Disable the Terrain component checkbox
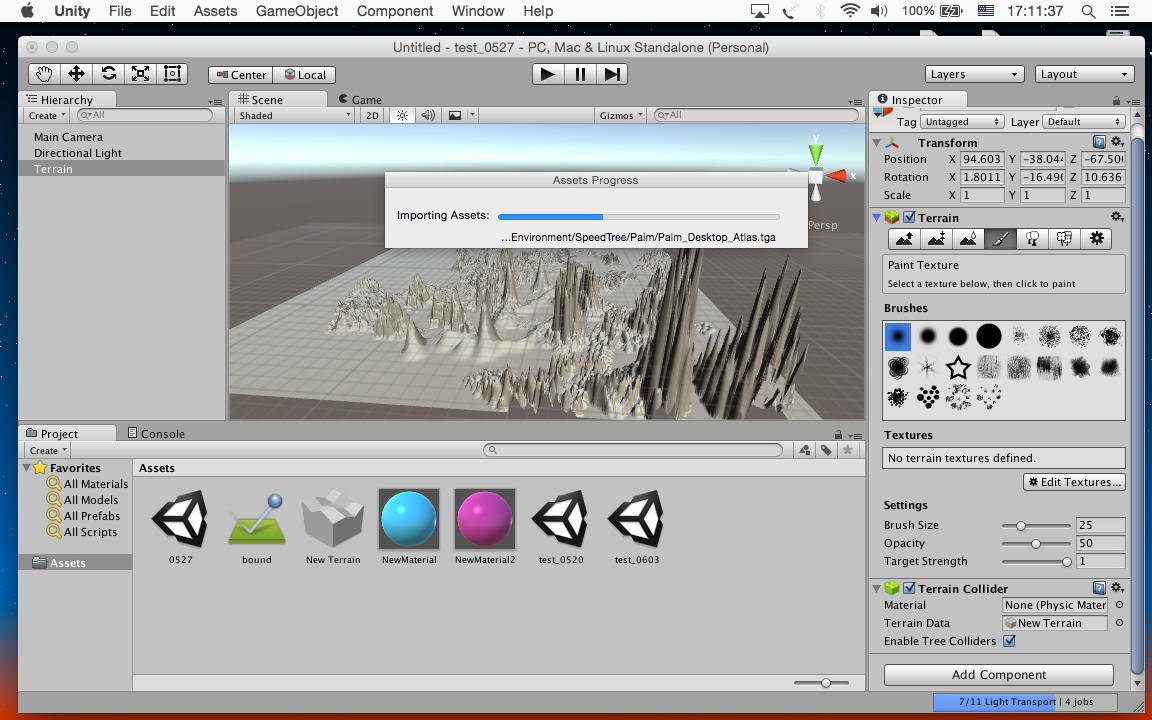 [x=909, y=217]
